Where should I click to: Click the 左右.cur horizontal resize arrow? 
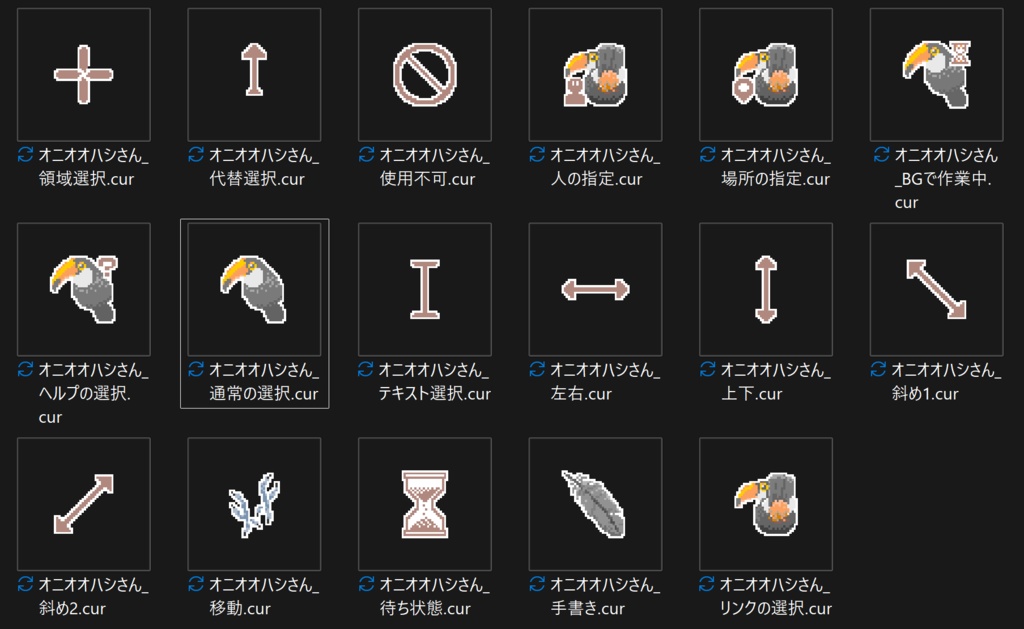point(595,289)
